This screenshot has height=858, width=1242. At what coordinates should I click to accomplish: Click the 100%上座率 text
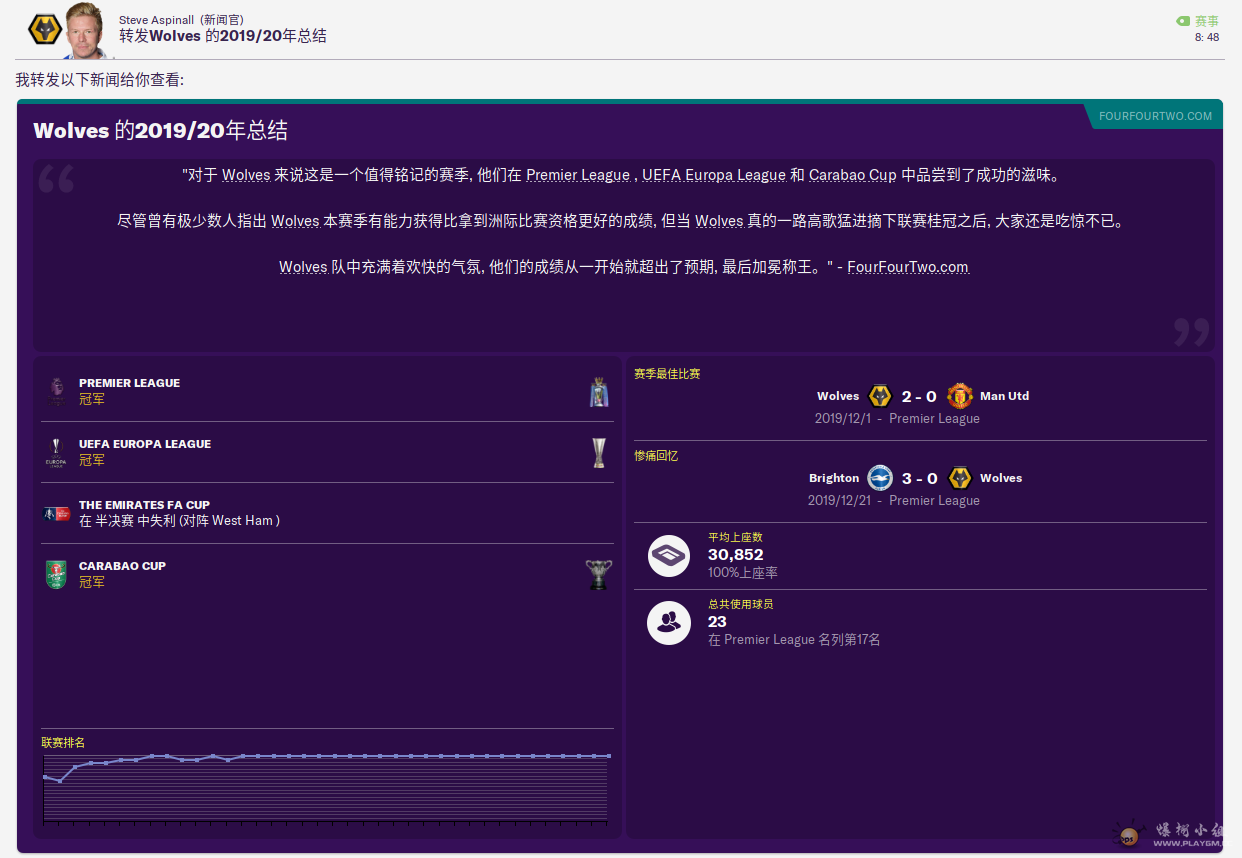coord(743,573)
